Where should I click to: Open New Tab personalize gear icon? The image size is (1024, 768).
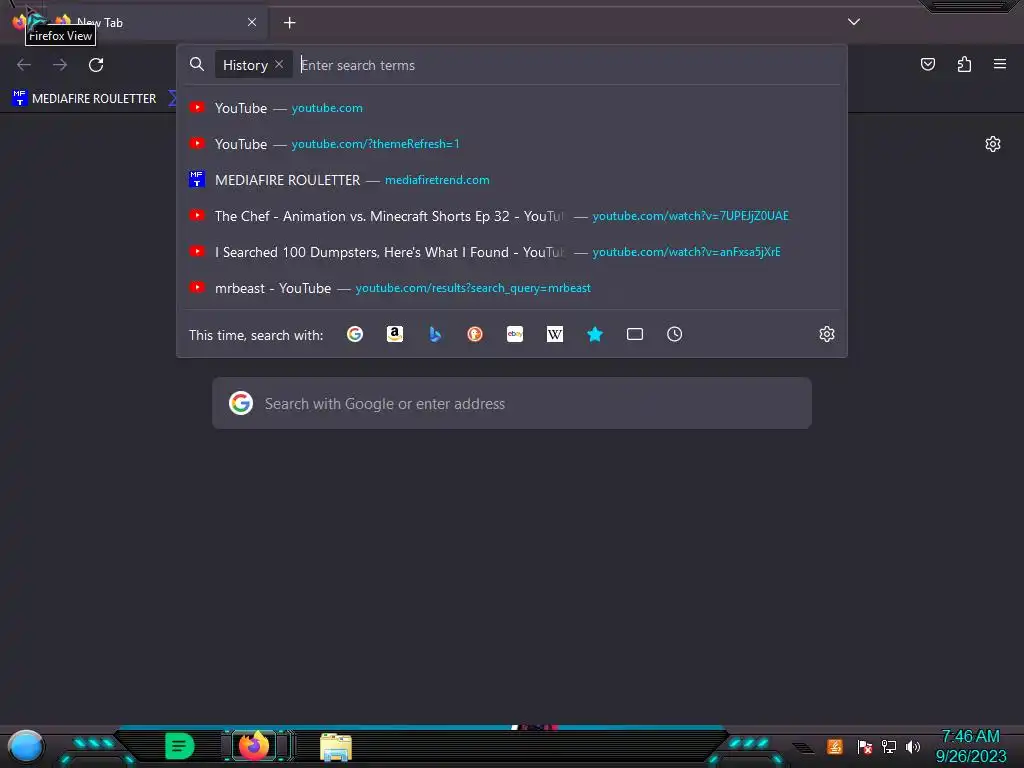(993, 144)
